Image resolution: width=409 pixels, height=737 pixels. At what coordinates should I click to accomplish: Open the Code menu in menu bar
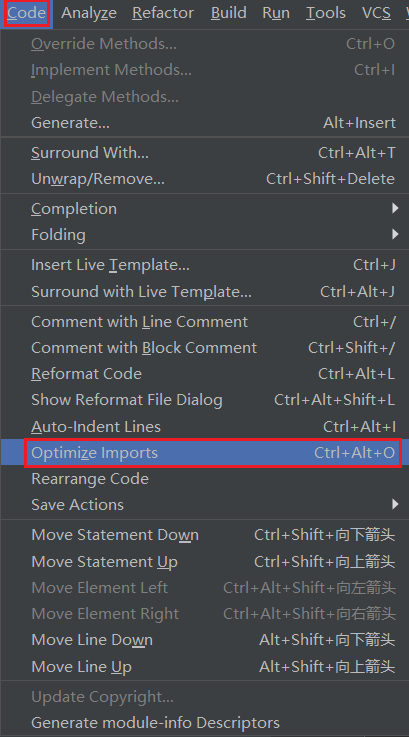(x=26, y=13)
